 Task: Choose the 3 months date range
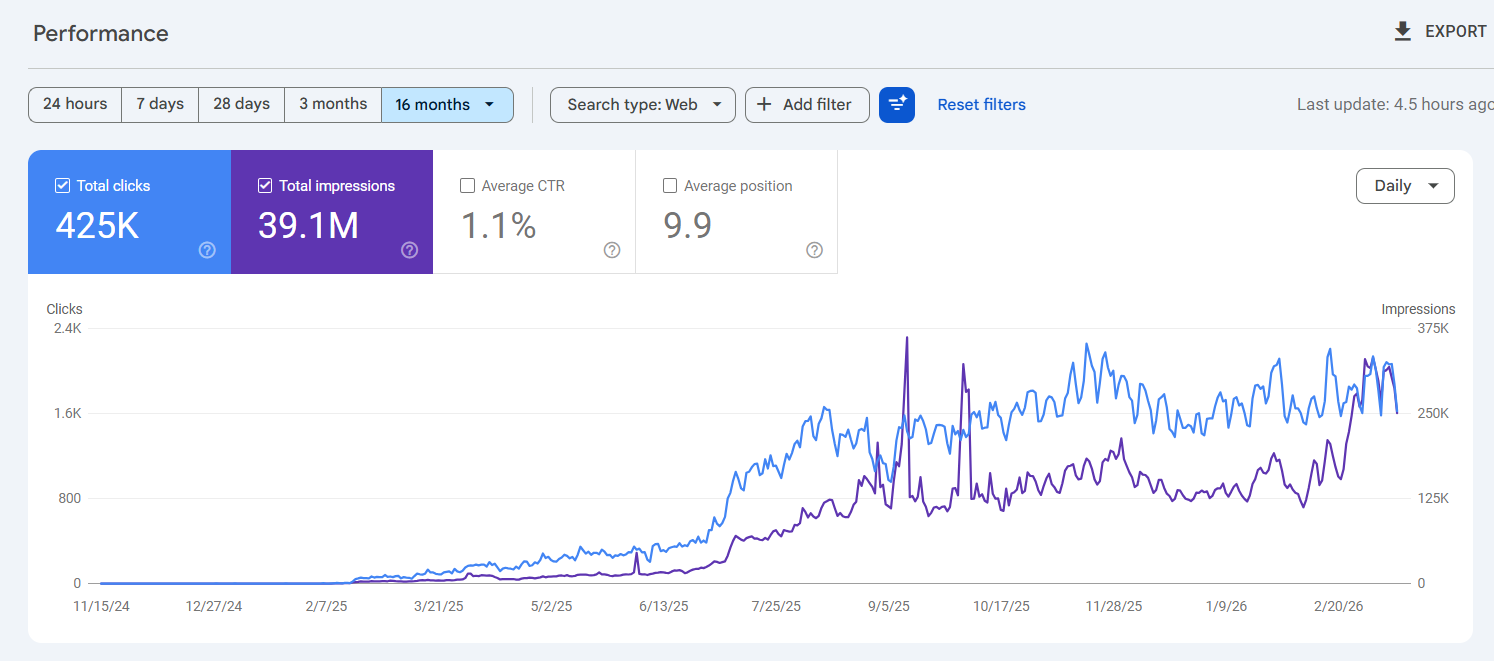coord(333,105)
